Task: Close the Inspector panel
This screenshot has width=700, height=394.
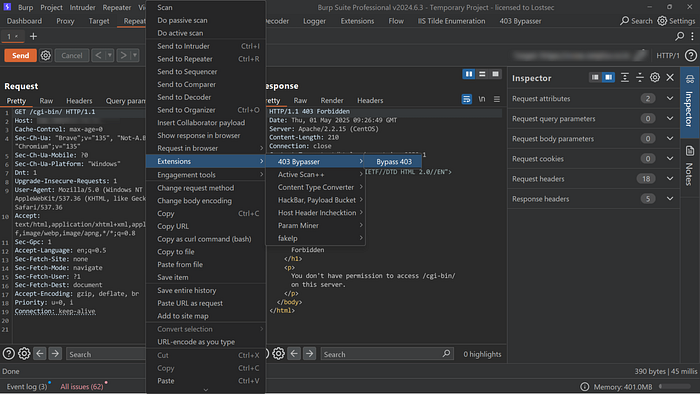Action: [x=670, y=78]
